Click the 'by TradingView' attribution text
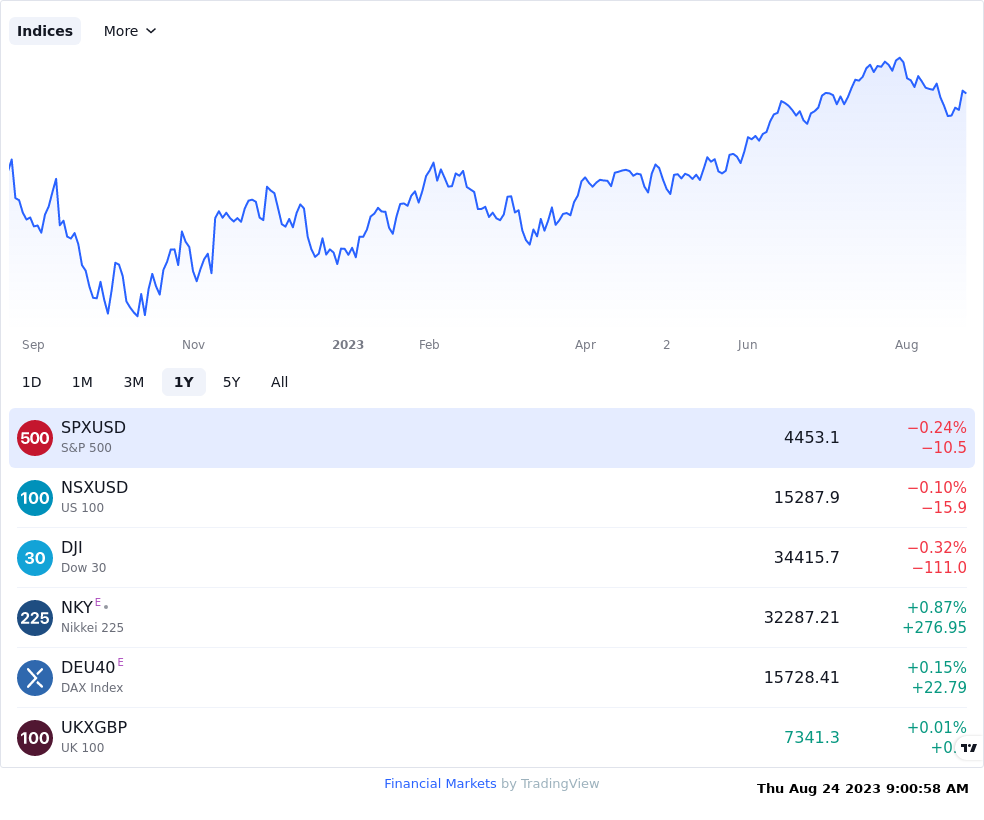Image resolution: width=984 pixels, height=820 pixels. tap(550, 784)
